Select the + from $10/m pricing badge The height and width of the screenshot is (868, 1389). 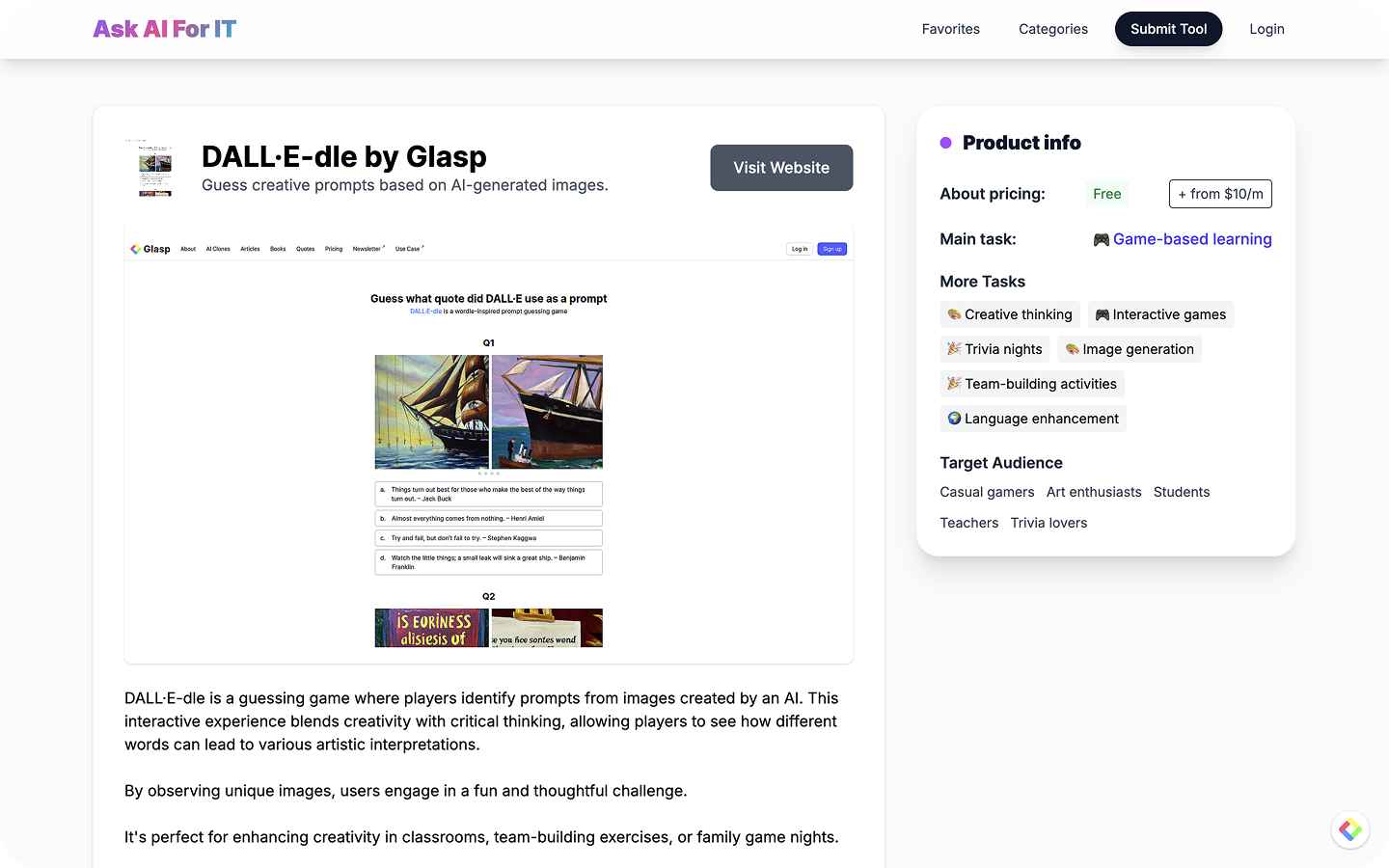click(x=1220, y=194)
